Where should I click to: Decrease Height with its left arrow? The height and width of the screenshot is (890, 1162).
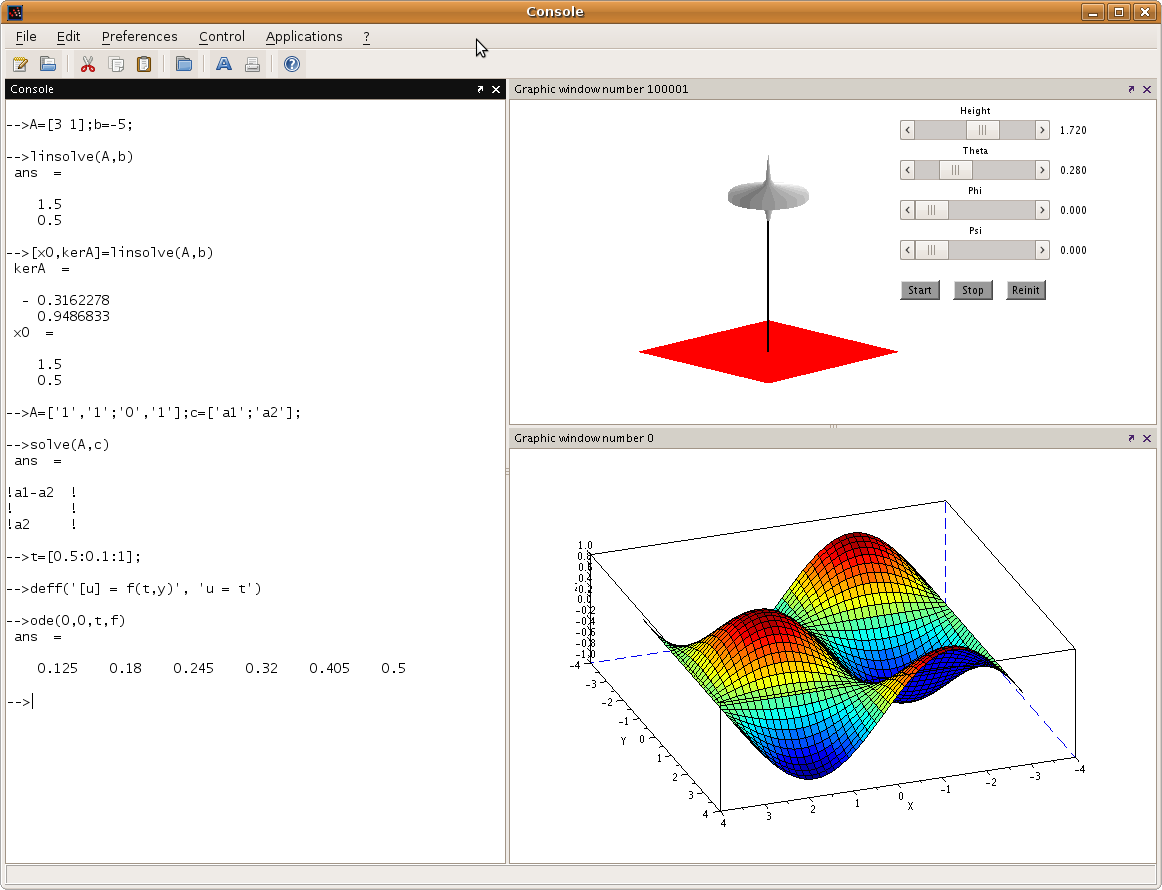point(907,130)
